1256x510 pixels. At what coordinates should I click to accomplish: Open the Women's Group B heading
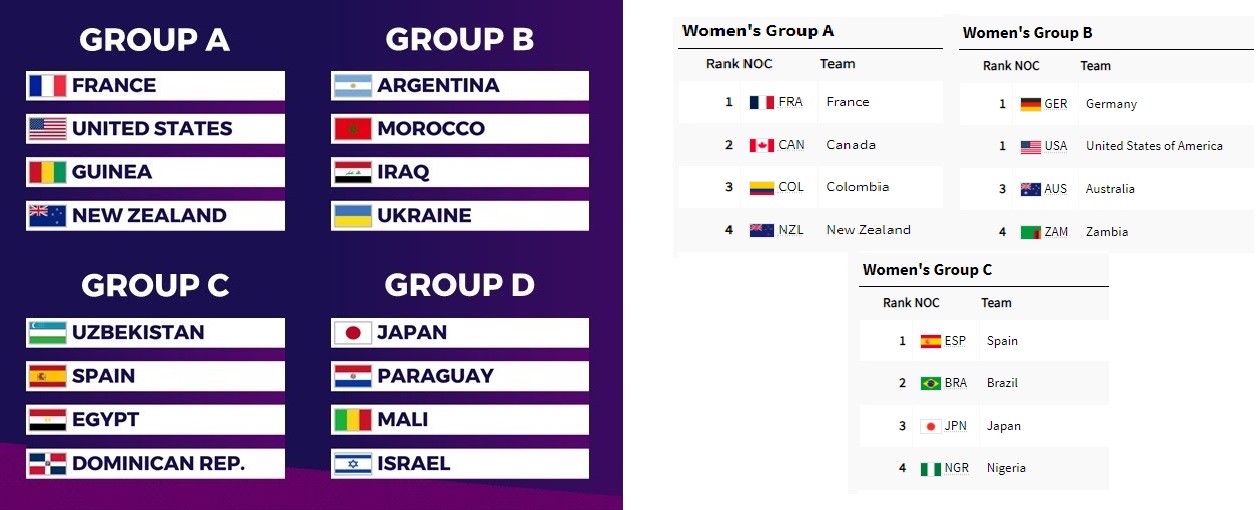coord(1027,33)
